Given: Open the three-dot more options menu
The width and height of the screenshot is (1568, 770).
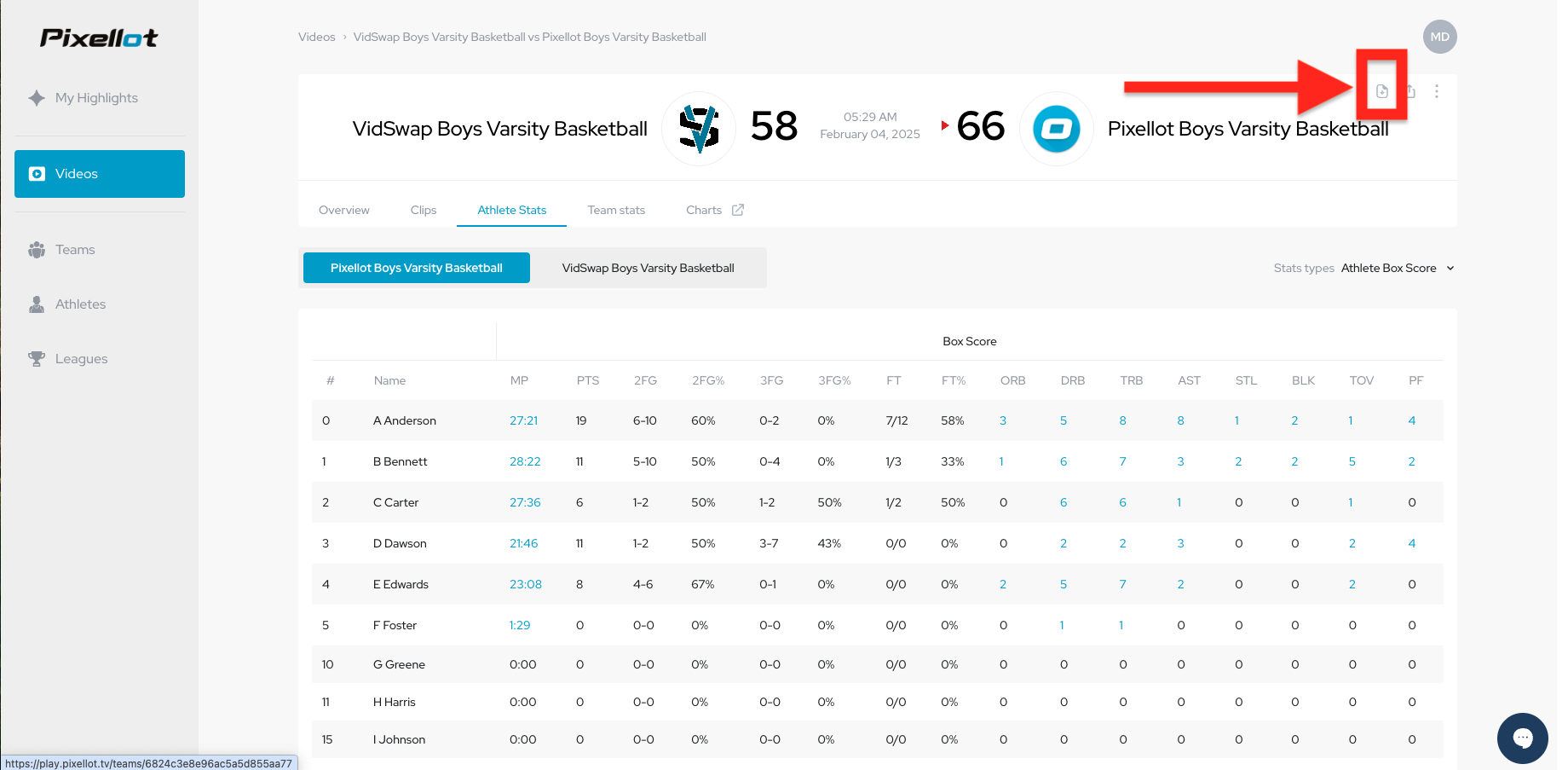Looking at the screenshot, I should click(1437, 91).
